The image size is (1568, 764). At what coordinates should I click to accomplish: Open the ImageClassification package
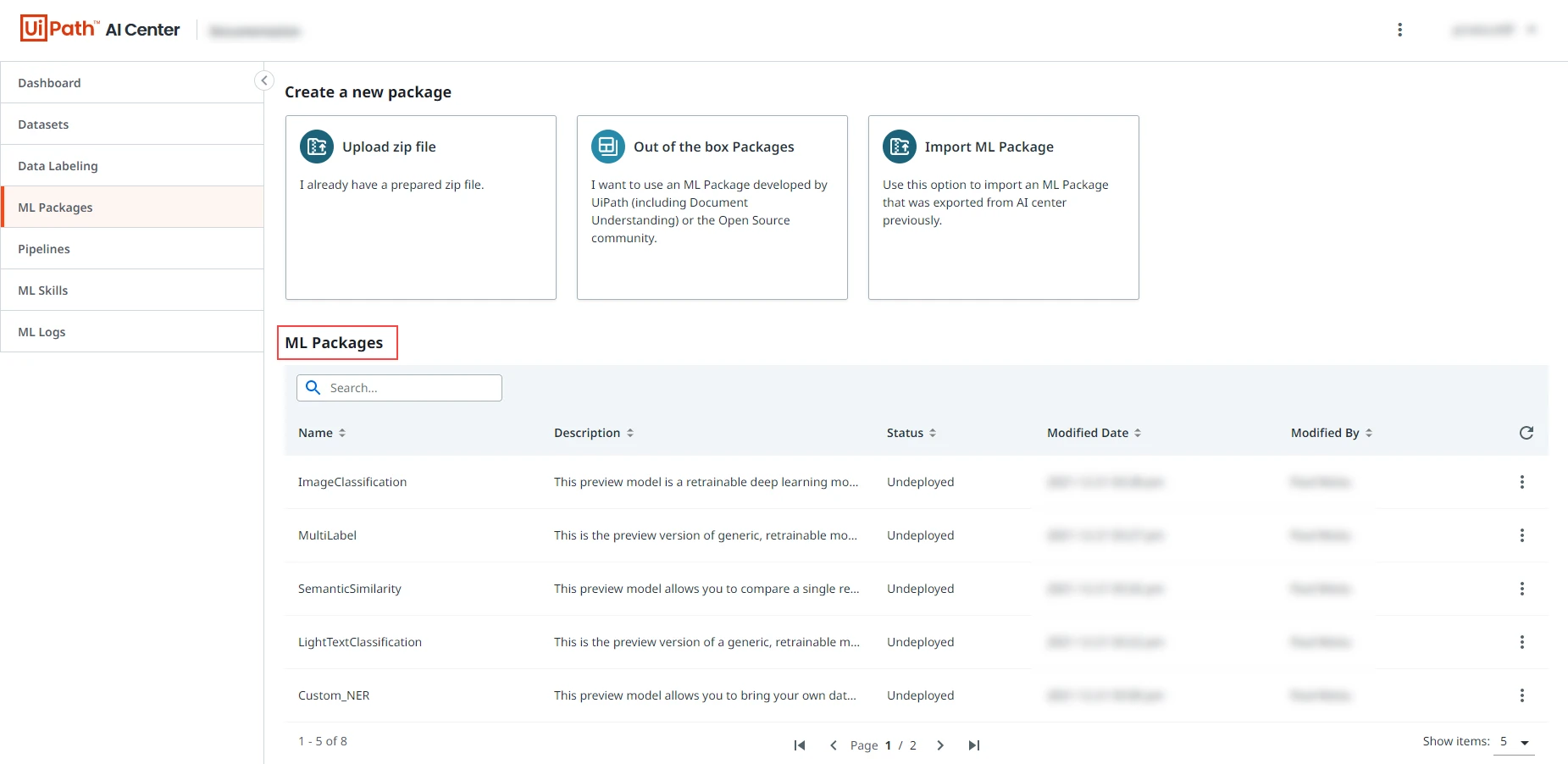coord(352,482)
